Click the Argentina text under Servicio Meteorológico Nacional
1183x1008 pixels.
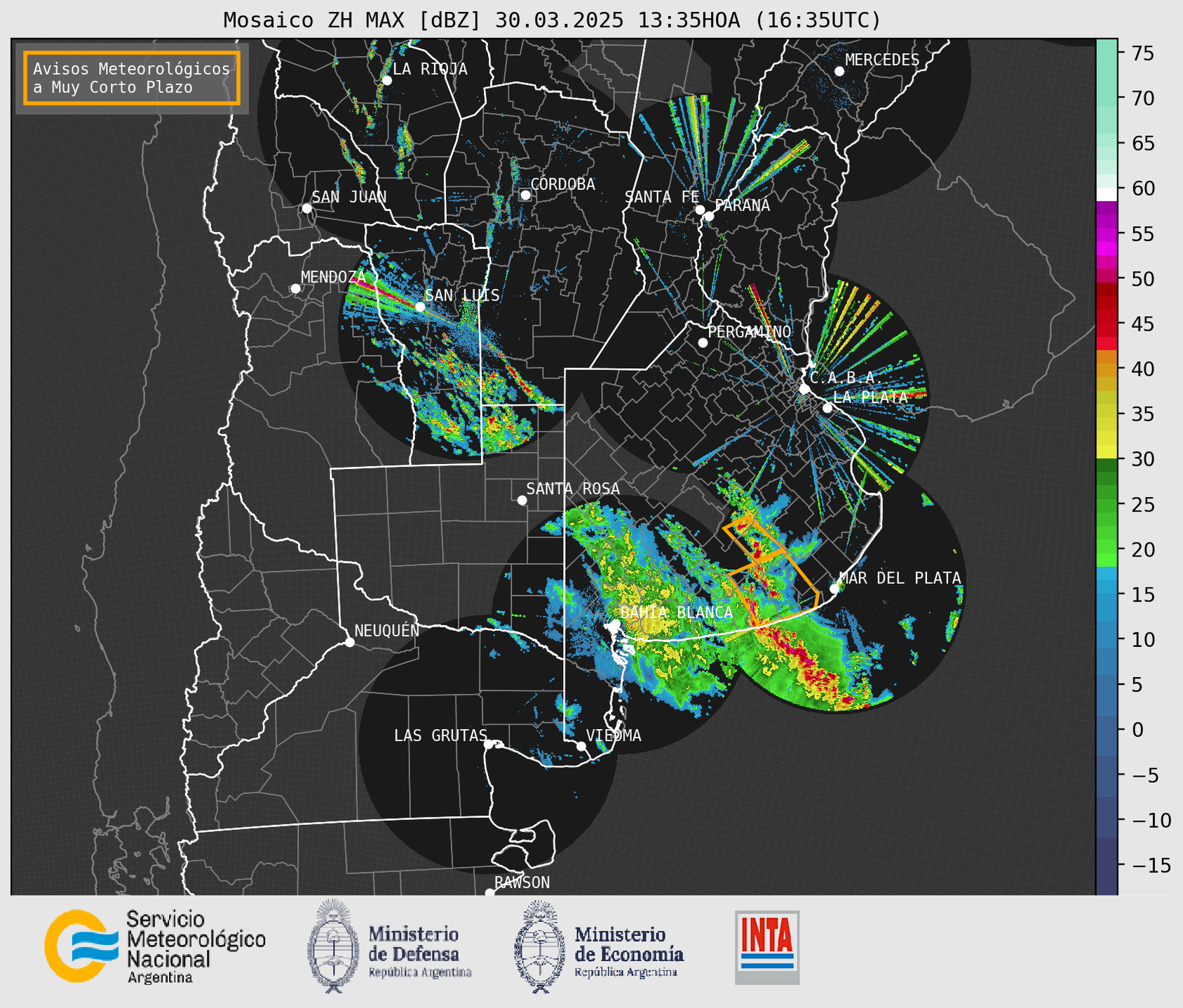coord(160,978)
